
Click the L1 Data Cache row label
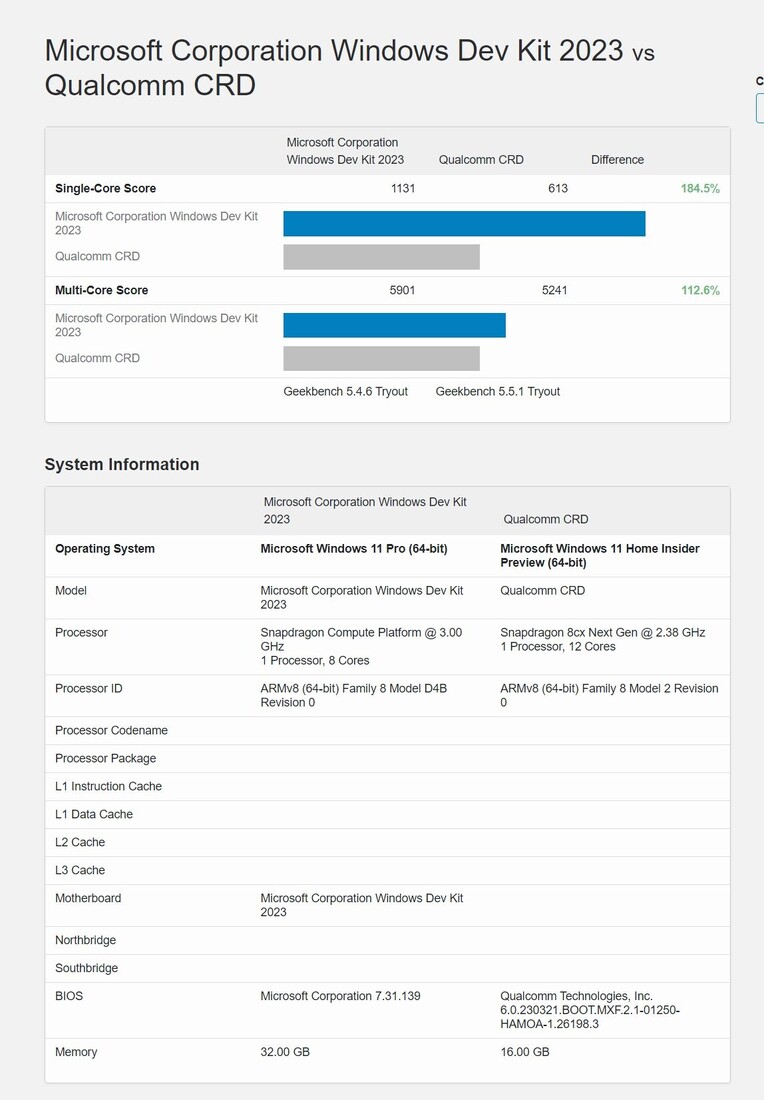(x=94, y=814)
